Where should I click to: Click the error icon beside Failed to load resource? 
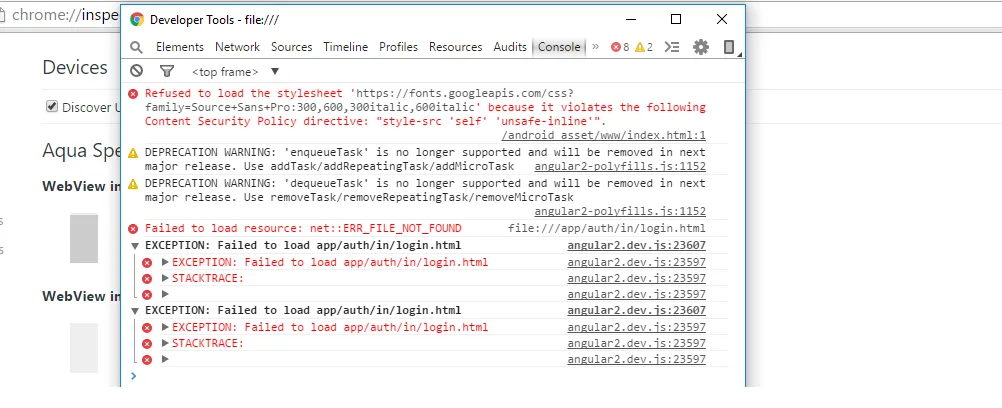tap(133, 228)
